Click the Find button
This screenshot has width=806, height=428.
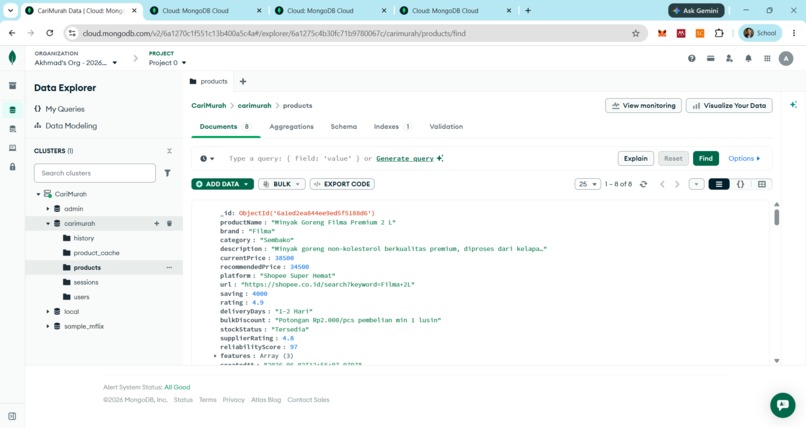pyautogui.click(x=706, y=158)
